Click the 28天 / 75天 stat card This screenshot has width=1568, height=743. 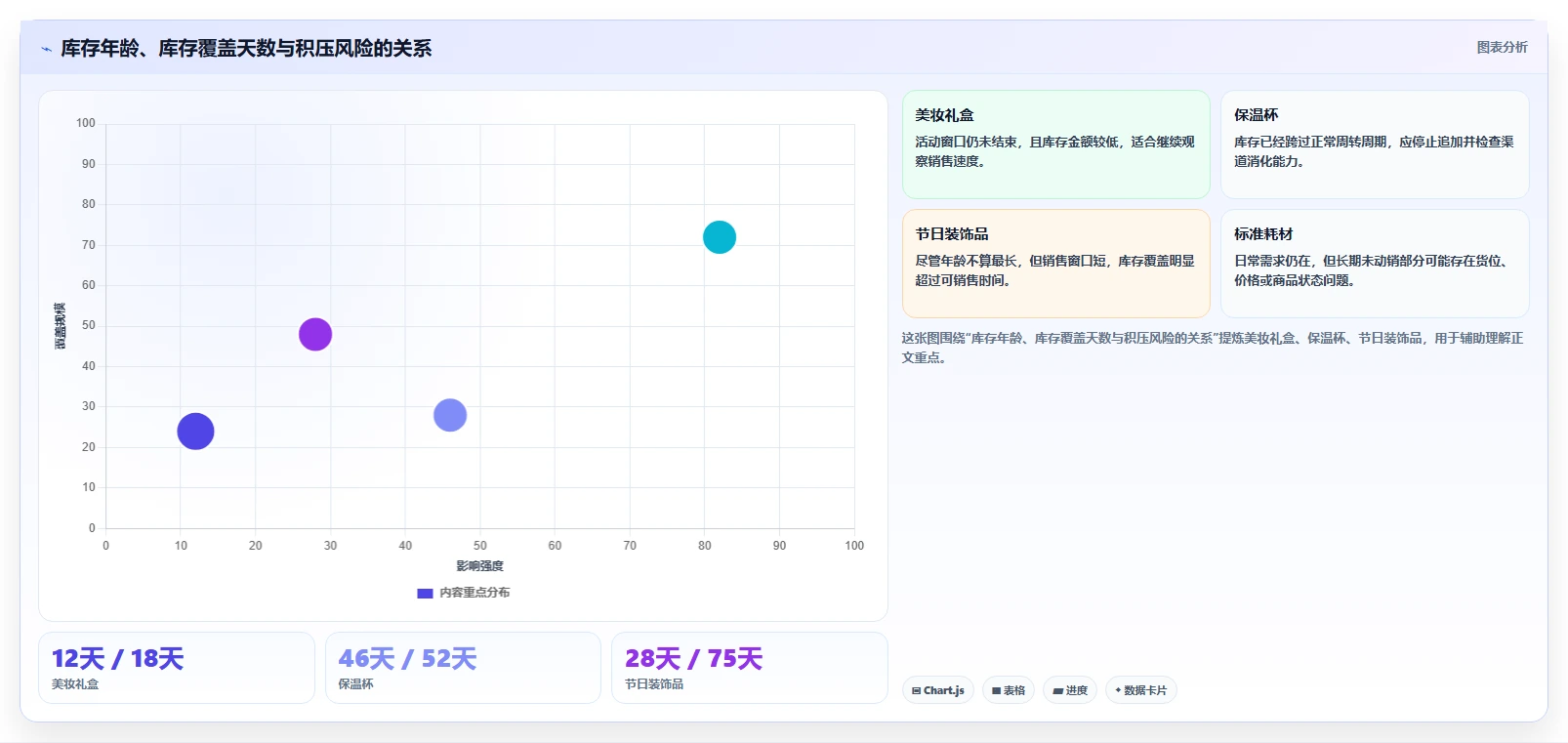(x=749, y=668)
